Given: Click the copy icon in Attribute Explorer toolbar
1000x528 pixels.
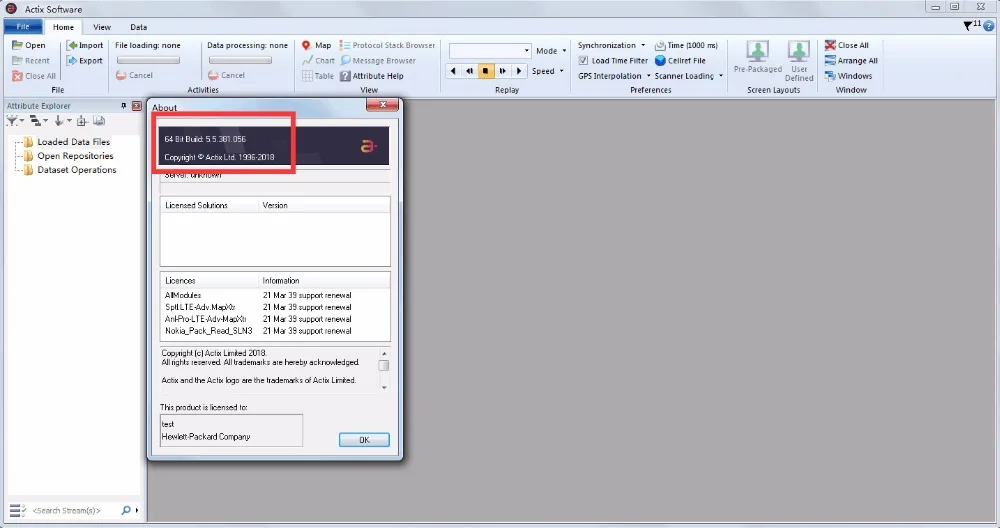Looking at the screenshot, I should pyautogui.click(x=99, y=121).
